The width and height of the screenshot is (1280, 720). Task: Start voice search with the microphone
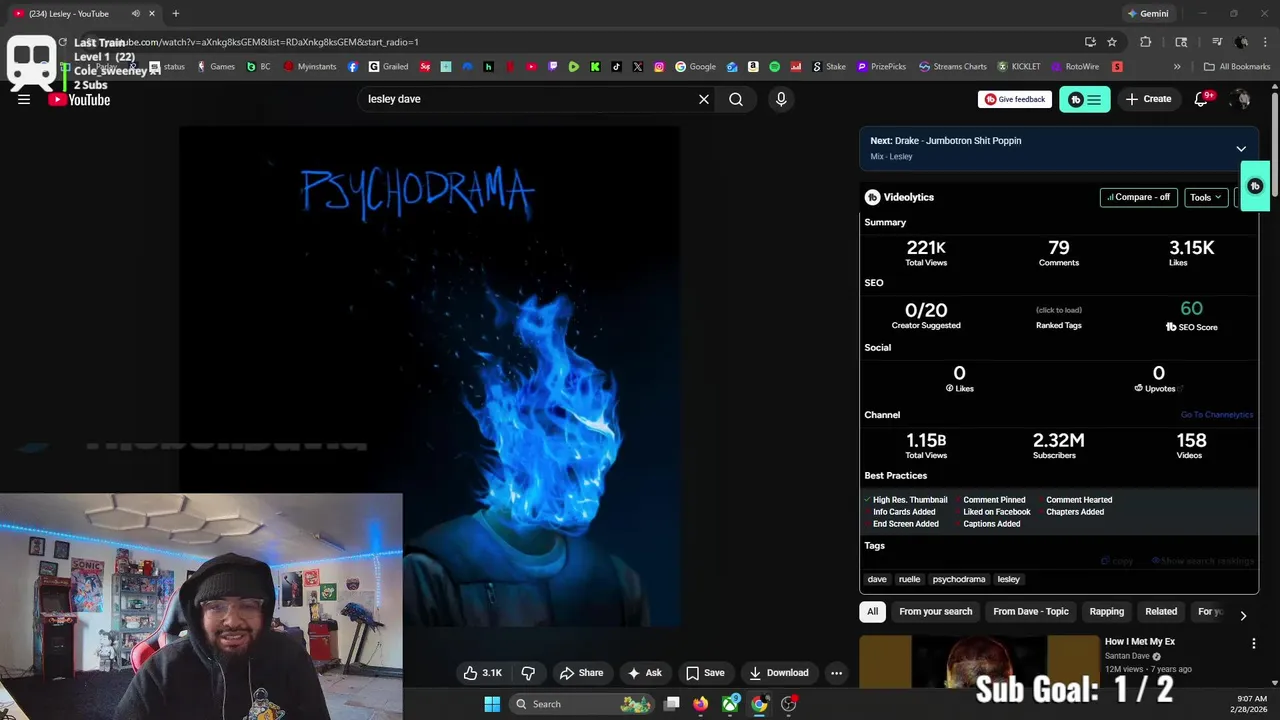click(x=781, y=99)
